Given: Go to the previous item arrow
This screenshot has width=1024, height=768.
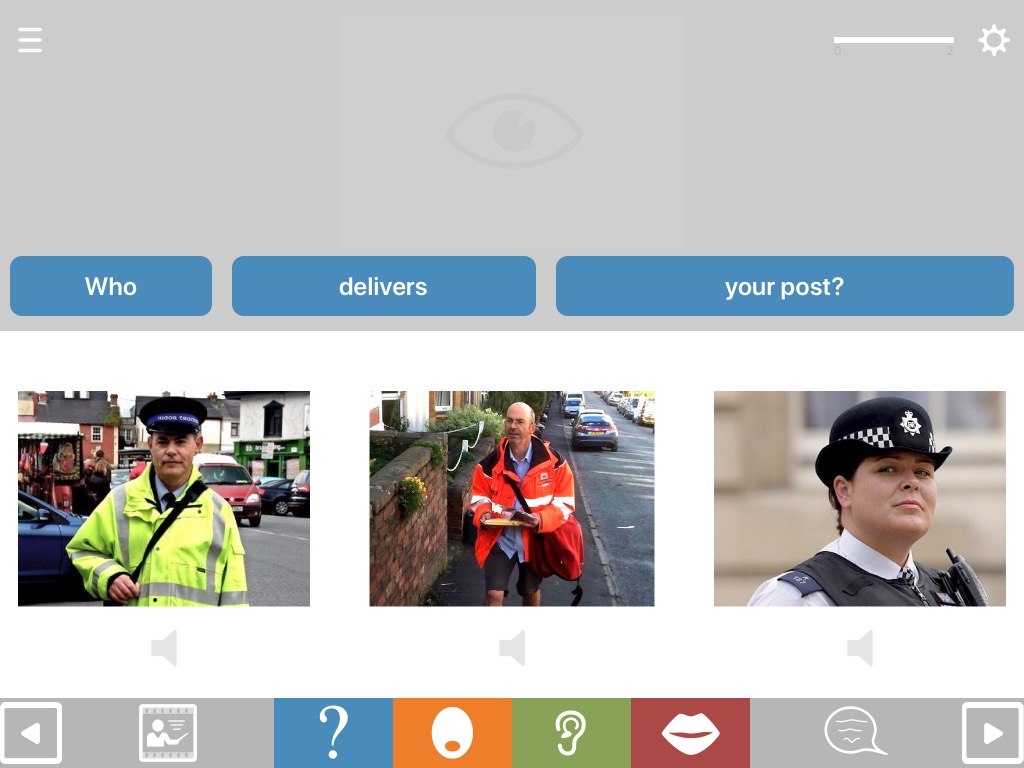Looking at the screenshot, I should [31, 733].
